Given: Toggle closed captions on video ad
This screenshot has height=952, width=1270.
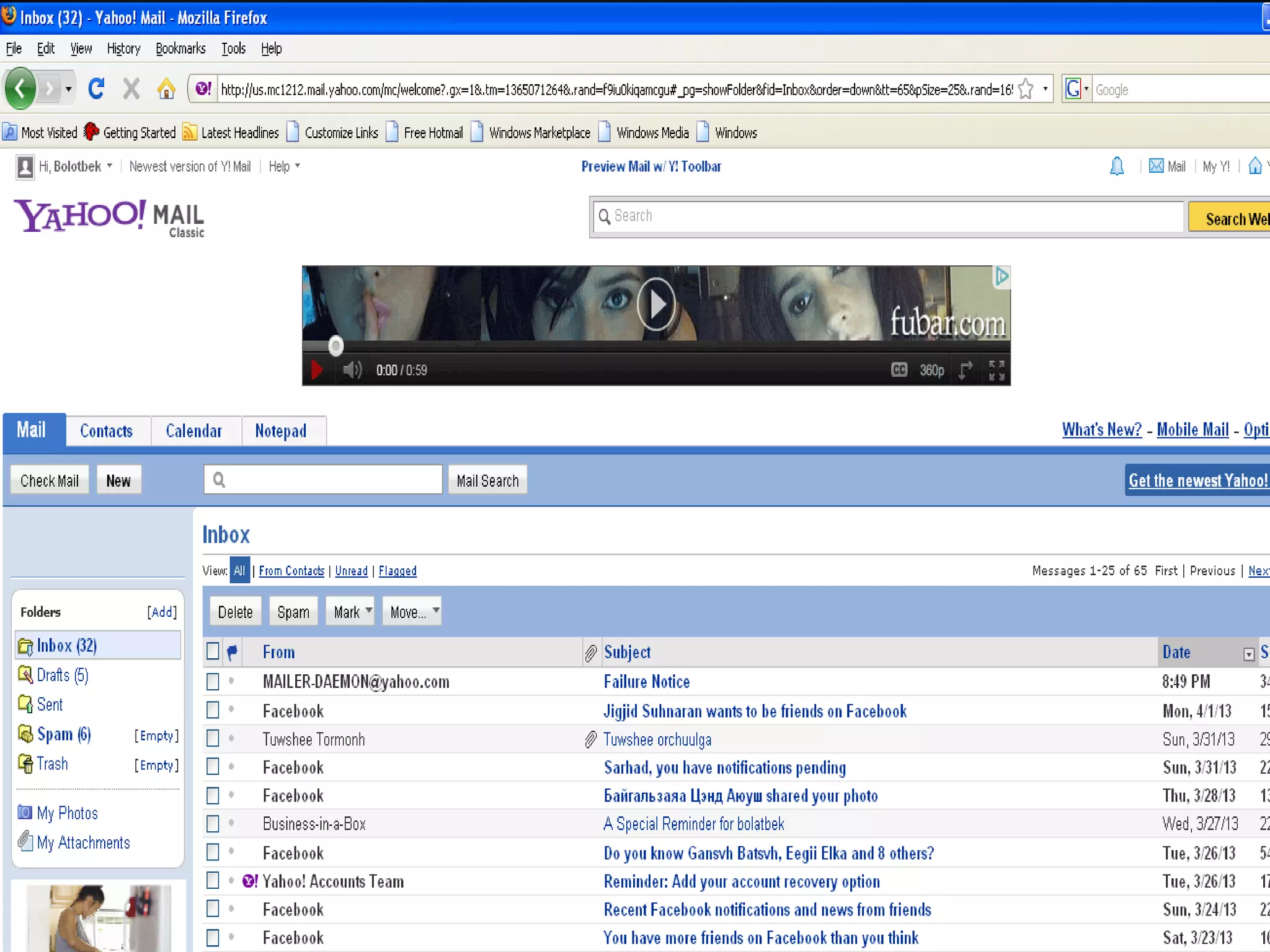Looking at the screenshot, I should 899,370.
